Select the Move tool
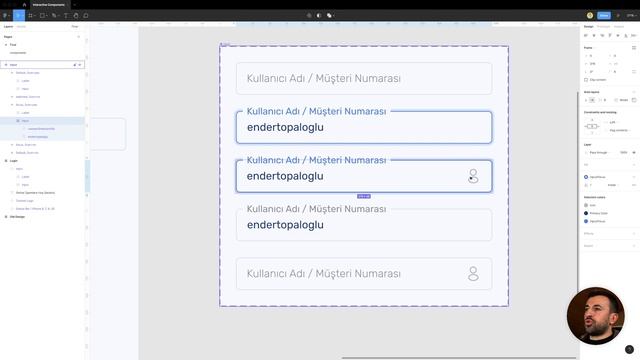Viewport: 640px width, 360px height. pyautogui.click(x=18, y=16)
